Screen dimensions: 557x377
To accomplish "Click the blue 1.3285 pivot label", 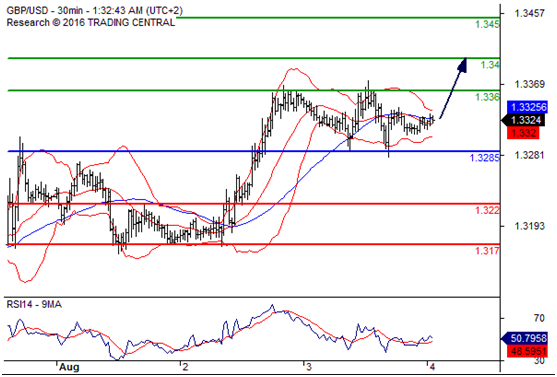I will click(x=485, y=157).
